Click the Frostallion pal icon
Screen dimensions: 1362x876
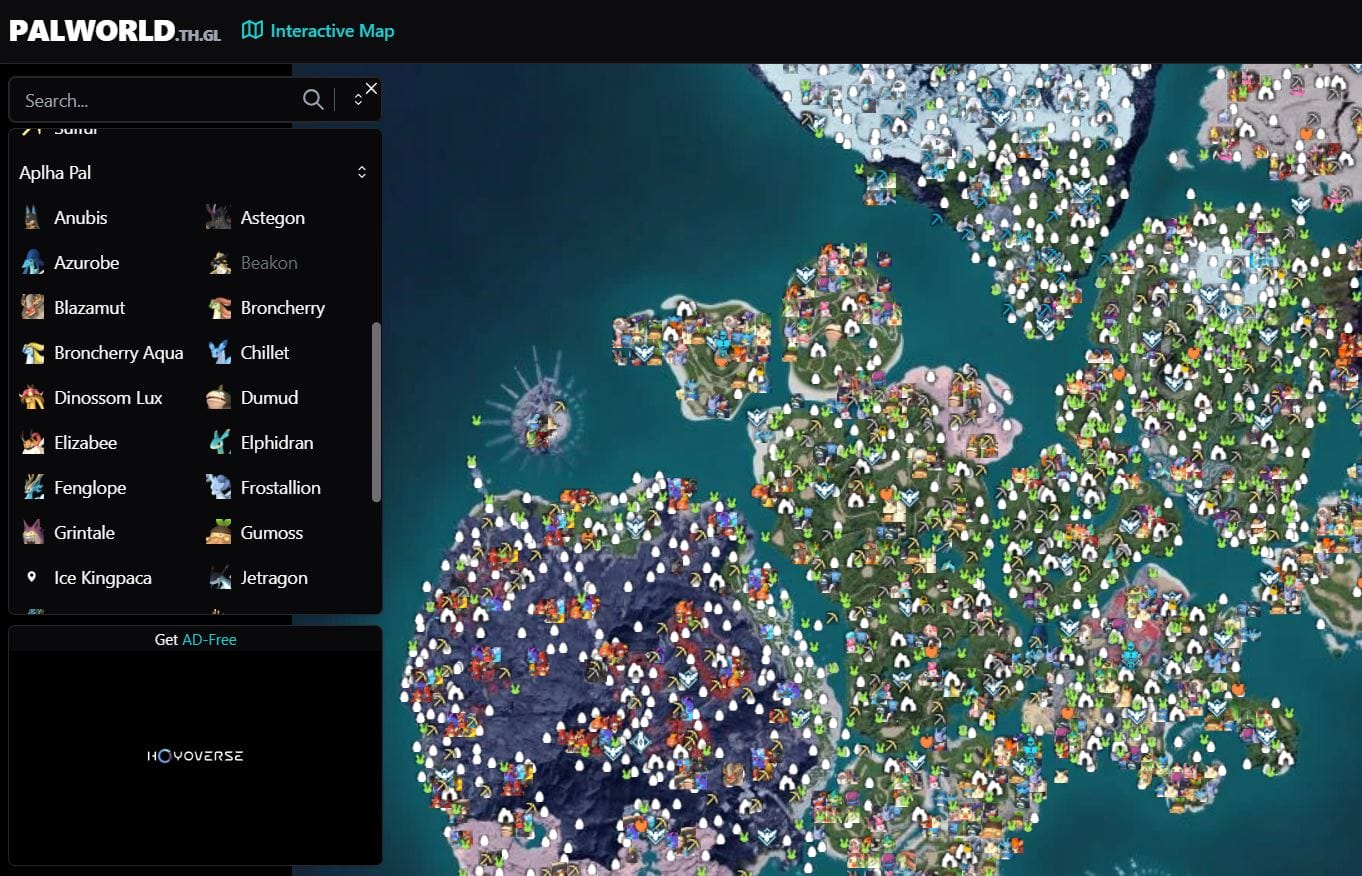[x=219, y=488]
